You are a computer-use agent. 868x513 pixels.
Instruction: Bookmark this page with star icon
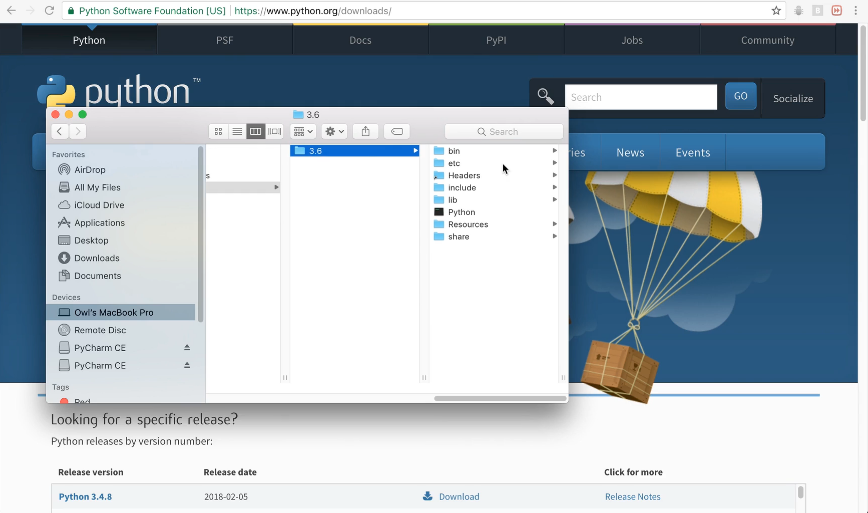pos(776,11)
